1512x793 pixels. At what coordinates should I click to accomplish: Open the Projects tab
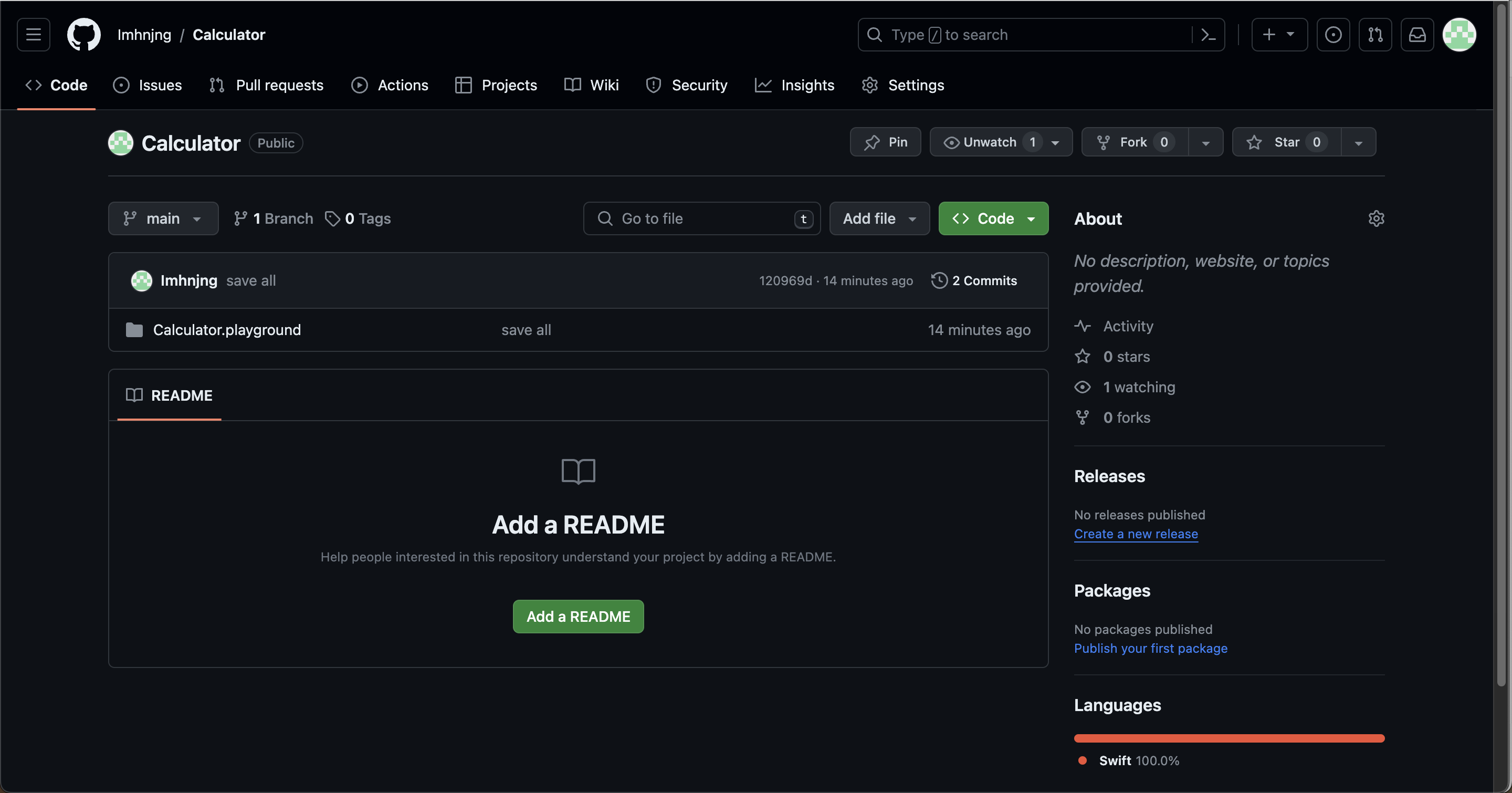(x=496, y=85)
